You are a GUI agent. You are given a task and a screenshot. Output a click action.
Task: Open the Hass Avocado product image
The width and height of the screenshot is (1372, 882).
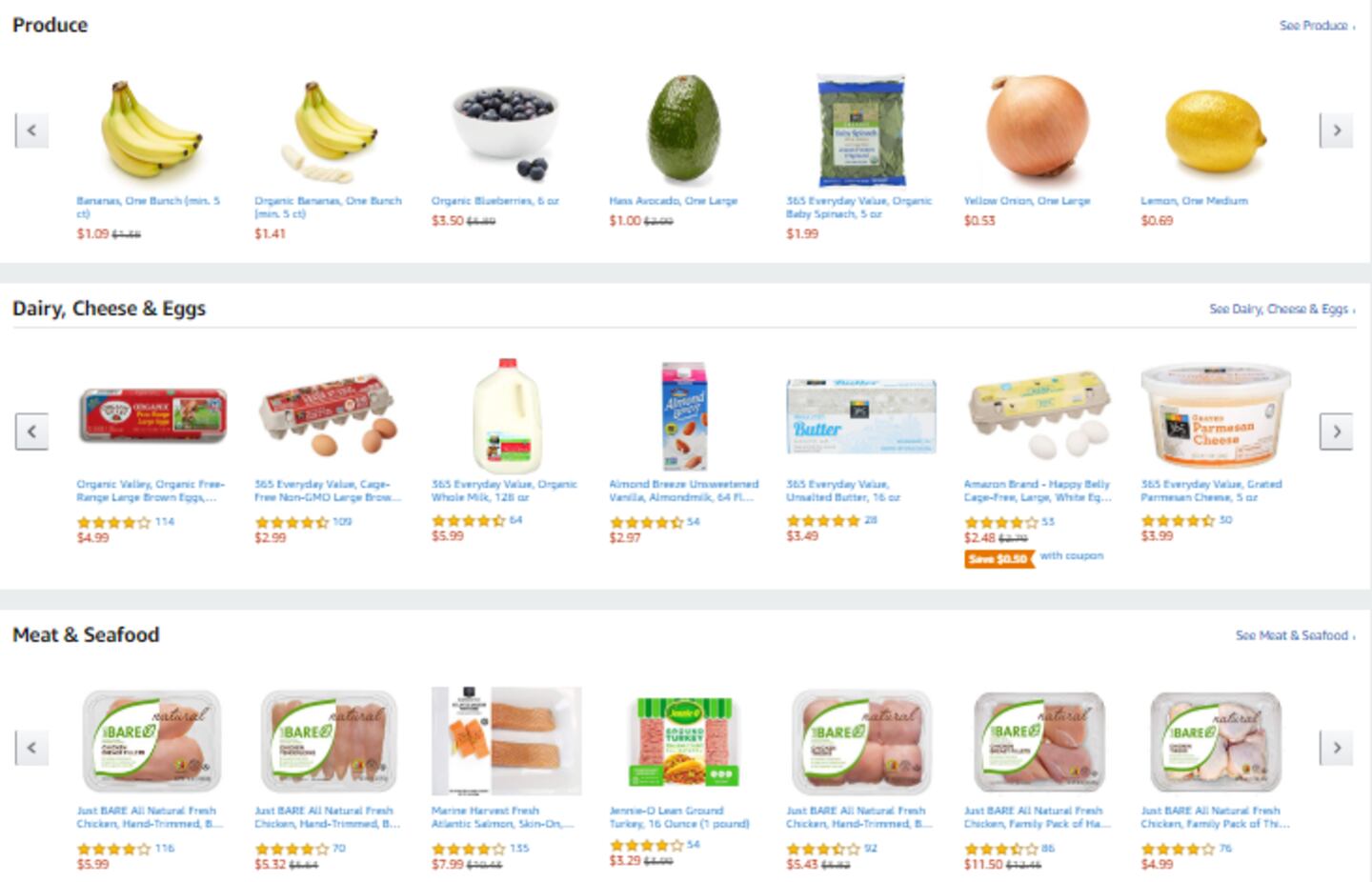coord(682,130)
